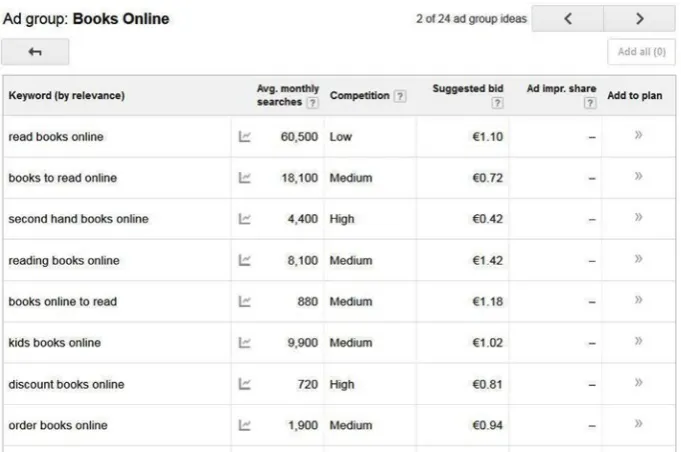Click the €0.81 suggested bid
Image resolution: width=681 pixels, height=452 pixels.
[x=488, y=384]
